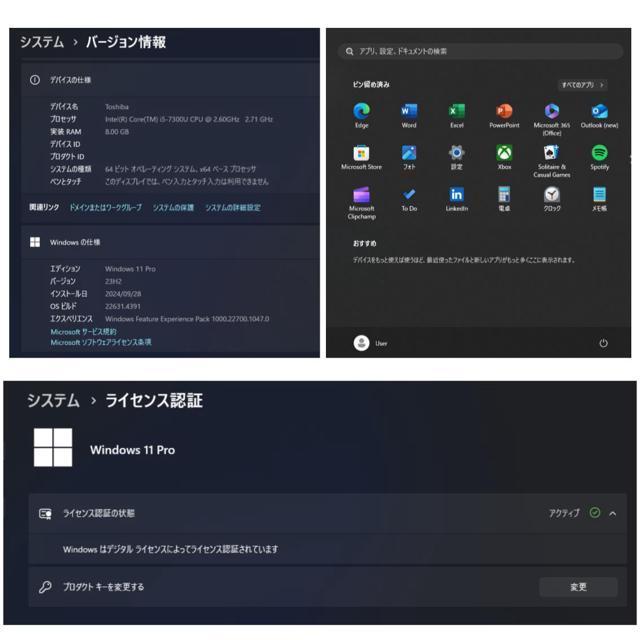This screenshot has width=640, height=640.
Task: Collapse the ライセンス認証の状態 section
Action: click(613, 513)
